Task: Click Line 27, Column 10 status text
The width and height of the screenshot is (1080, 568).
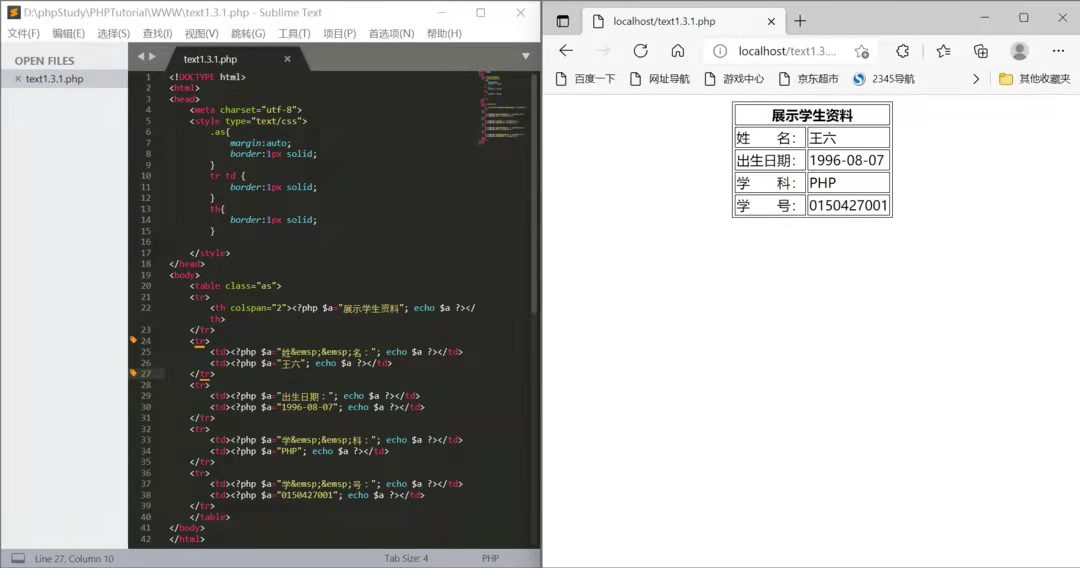Action: (74, 558)
